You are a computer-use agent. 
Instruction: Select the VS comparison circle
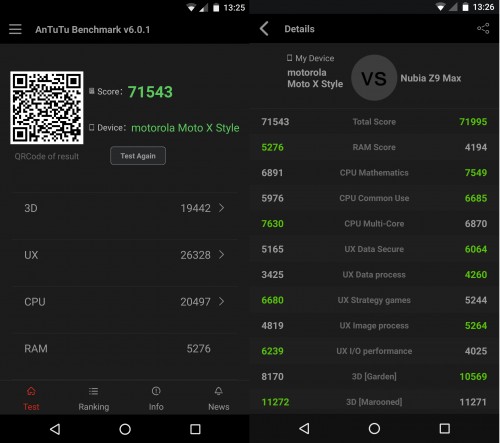pyautogui.click(x=374, y=78)
